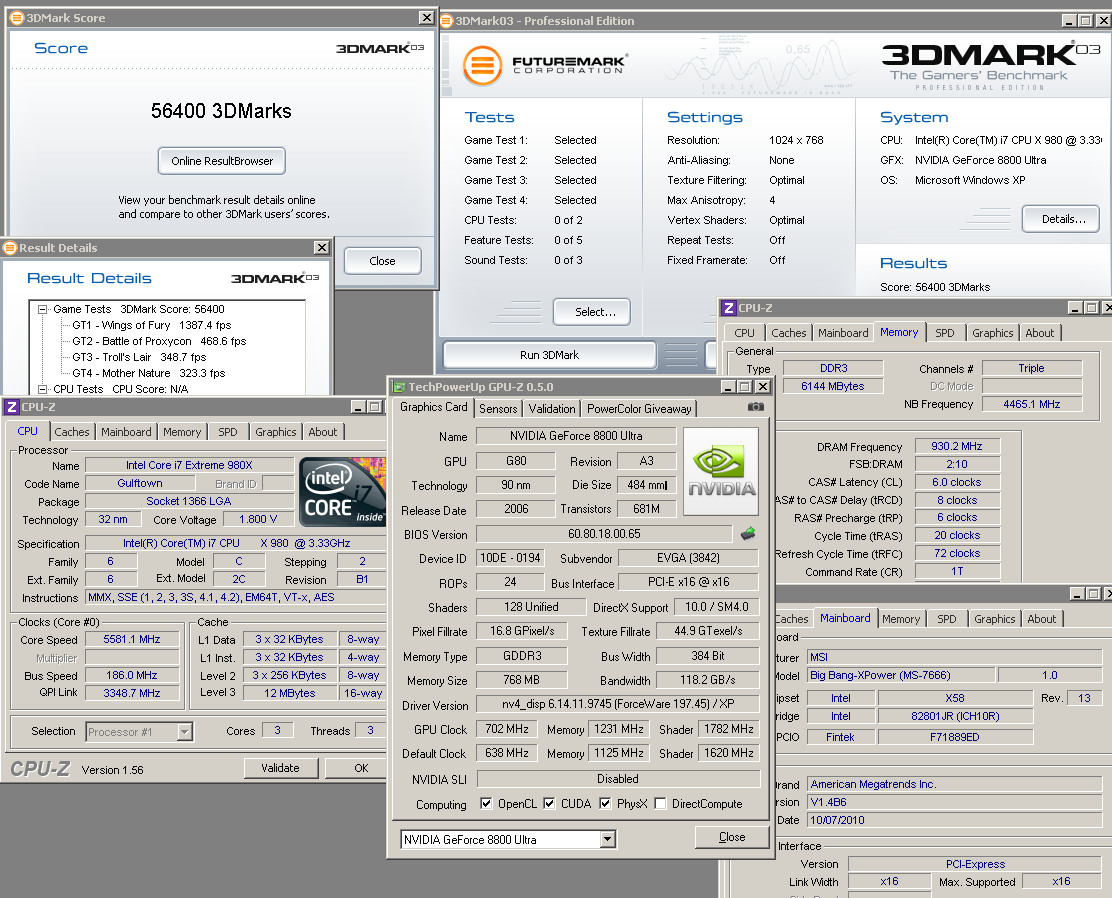Toggle the CUDA checkbox
This screenshot has height=898, width=1112.
[549, 803]
